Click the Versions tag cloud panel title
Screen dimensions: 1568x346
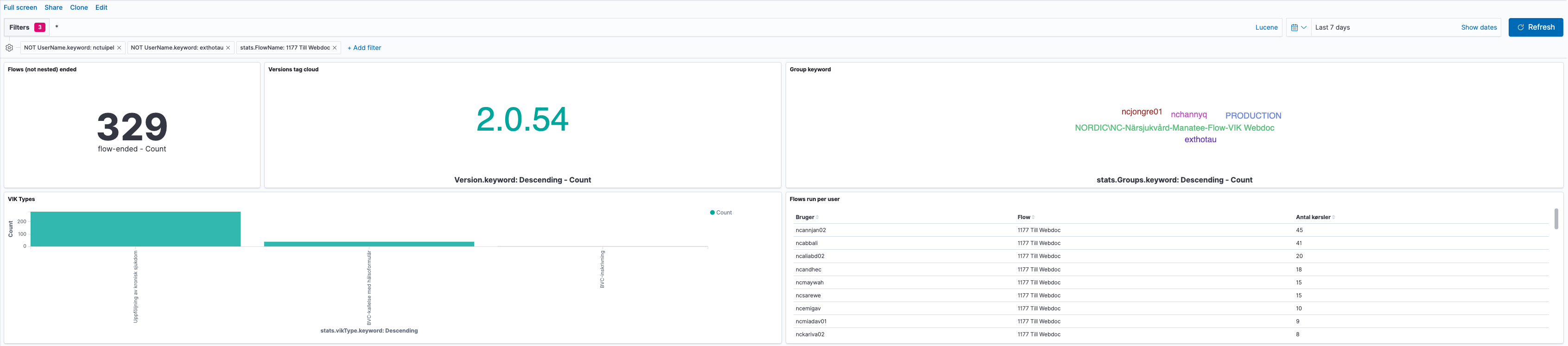(293, 69)
